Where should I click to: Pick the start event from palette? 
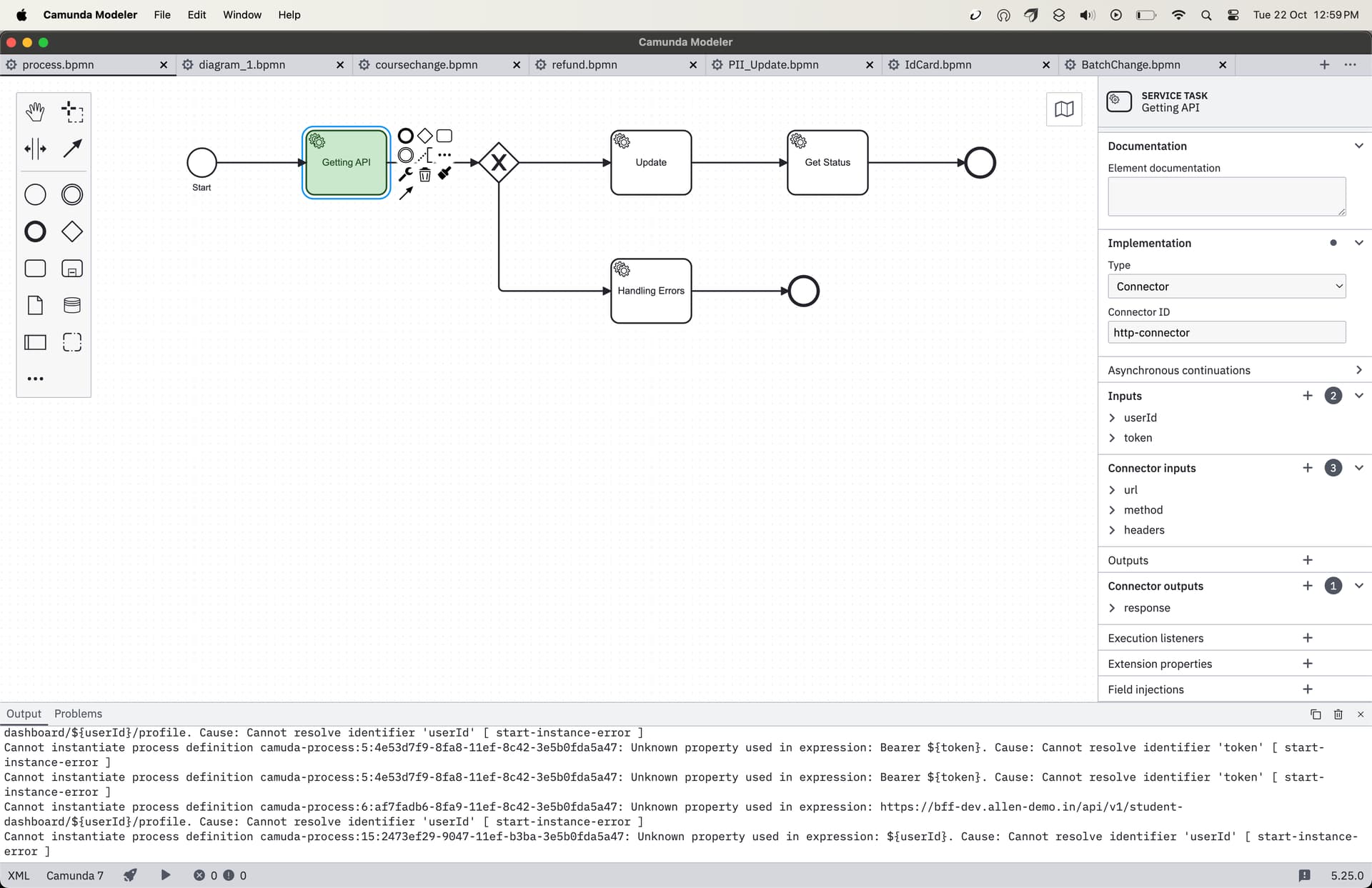tap(35, 194)
